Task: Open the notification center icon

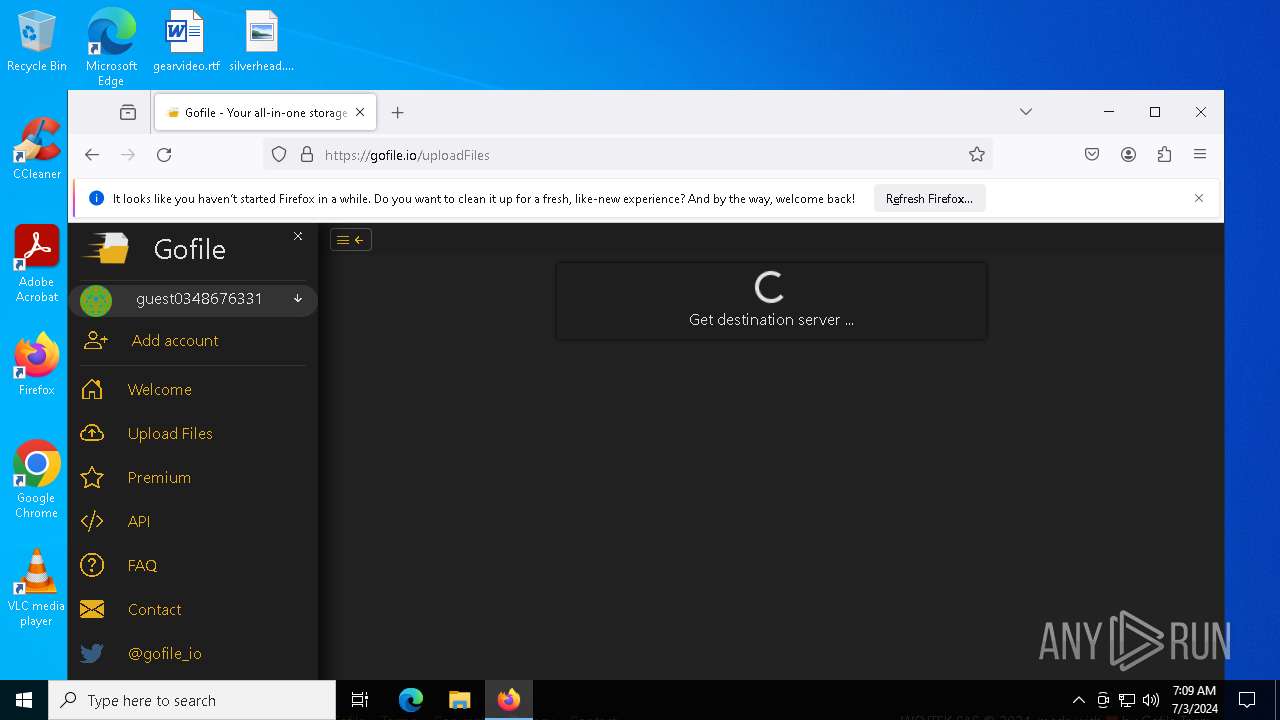Action: [1247, 700]
